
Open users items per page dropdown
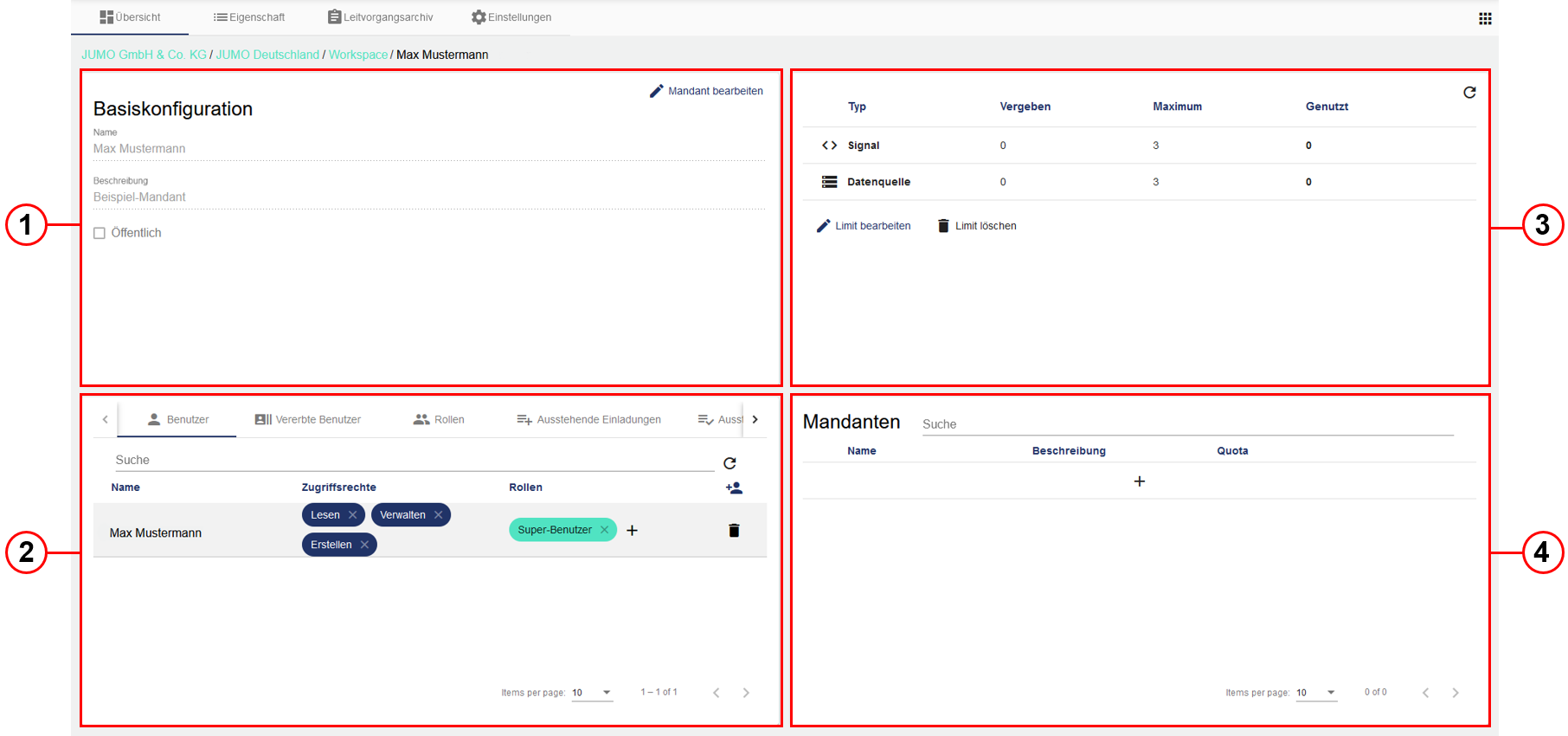click(593, 693)
